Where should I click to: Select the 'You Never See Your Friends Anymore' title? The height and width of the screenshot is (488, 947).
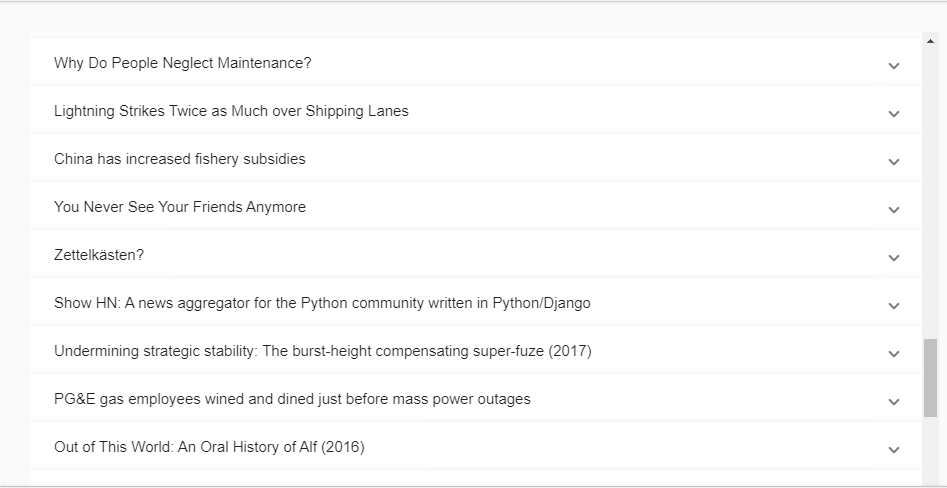click(x=180, y=207)
